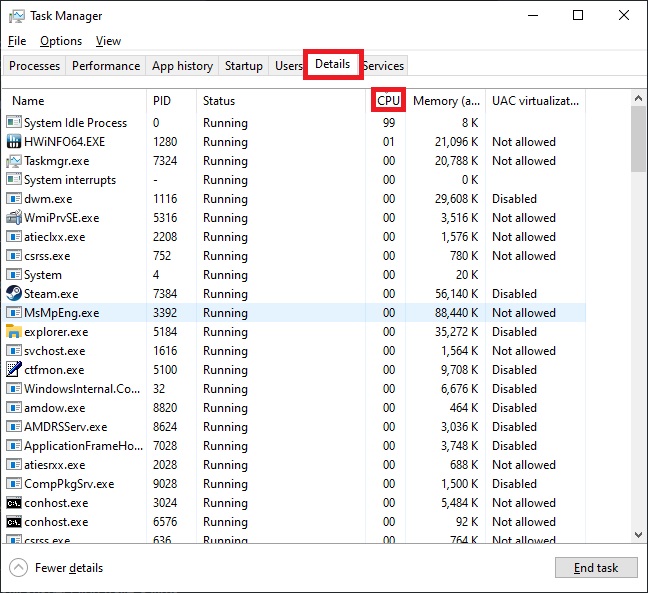Sort list by PID column header
The width and height of the screenshot is (648, 593).
coord(162,101)
